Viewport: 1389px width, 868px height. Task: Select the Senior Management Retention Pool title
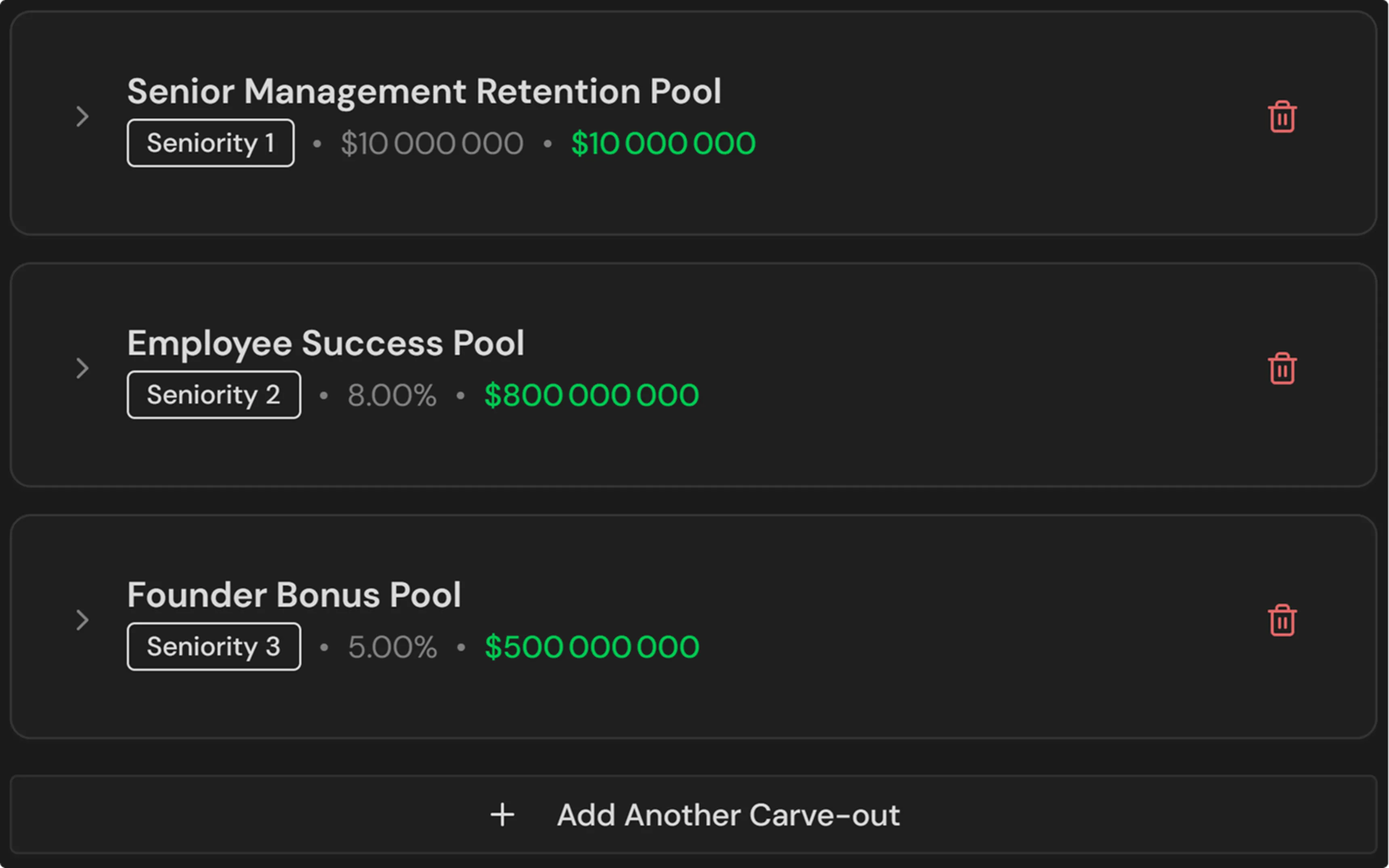coord(424,91)
